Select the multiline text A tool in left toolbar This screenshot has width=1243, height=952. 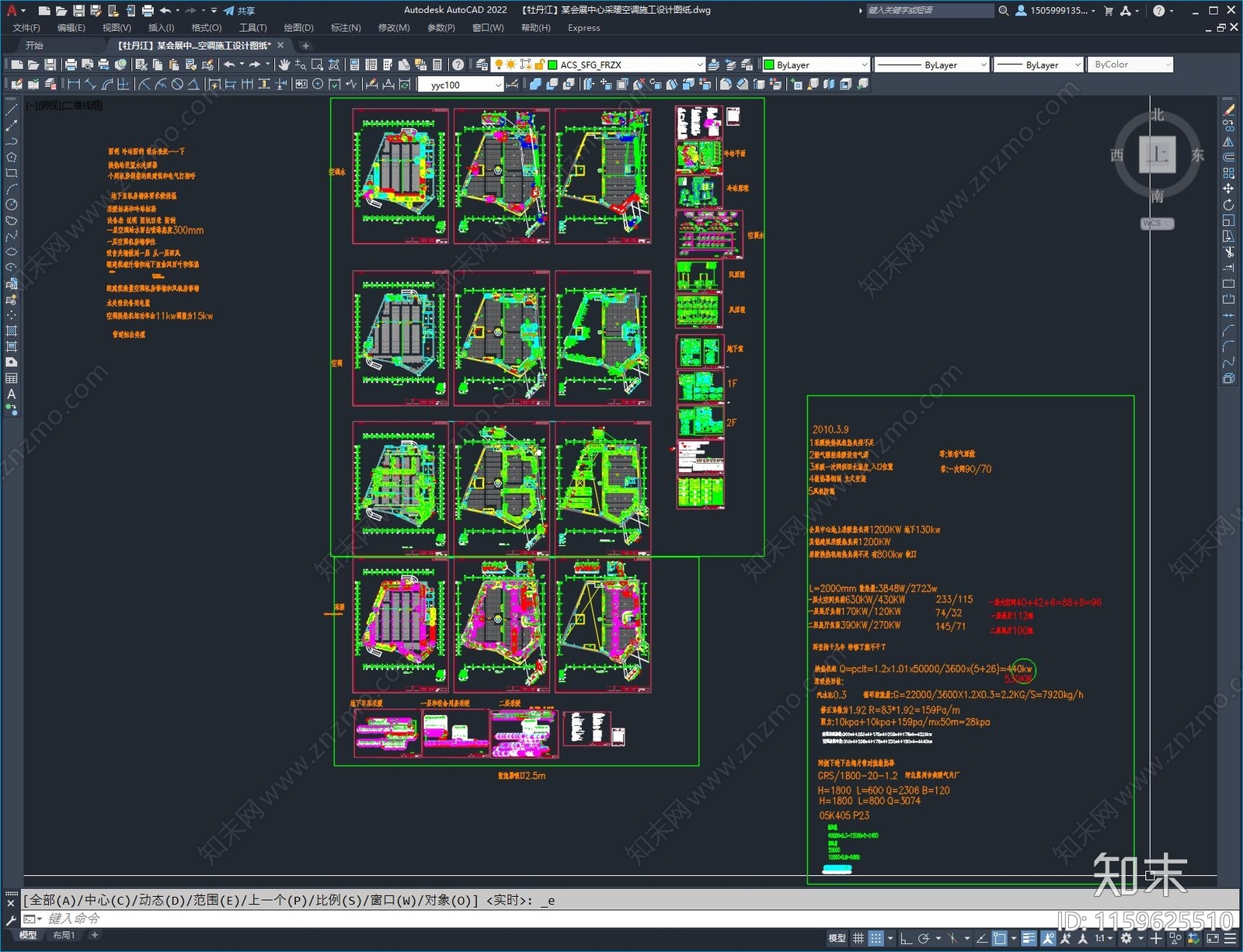tap(12, 394)
